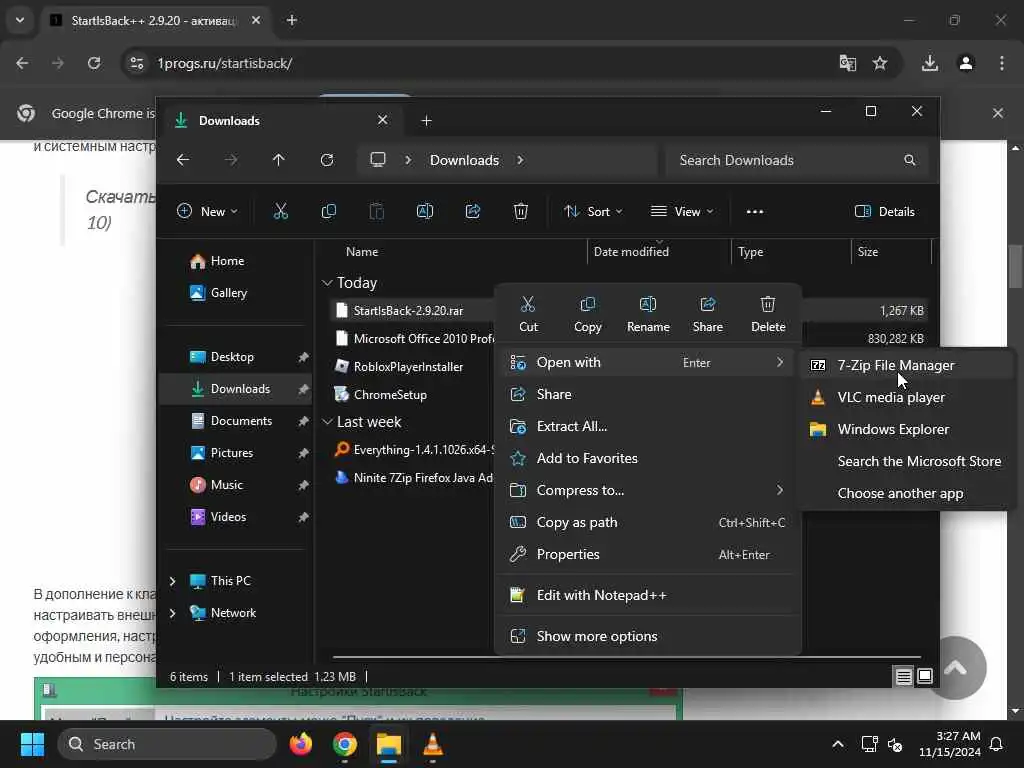This screenshot has height=768, width=1024.
Task: Expand This PC tree node
Action: pos(173,581)
